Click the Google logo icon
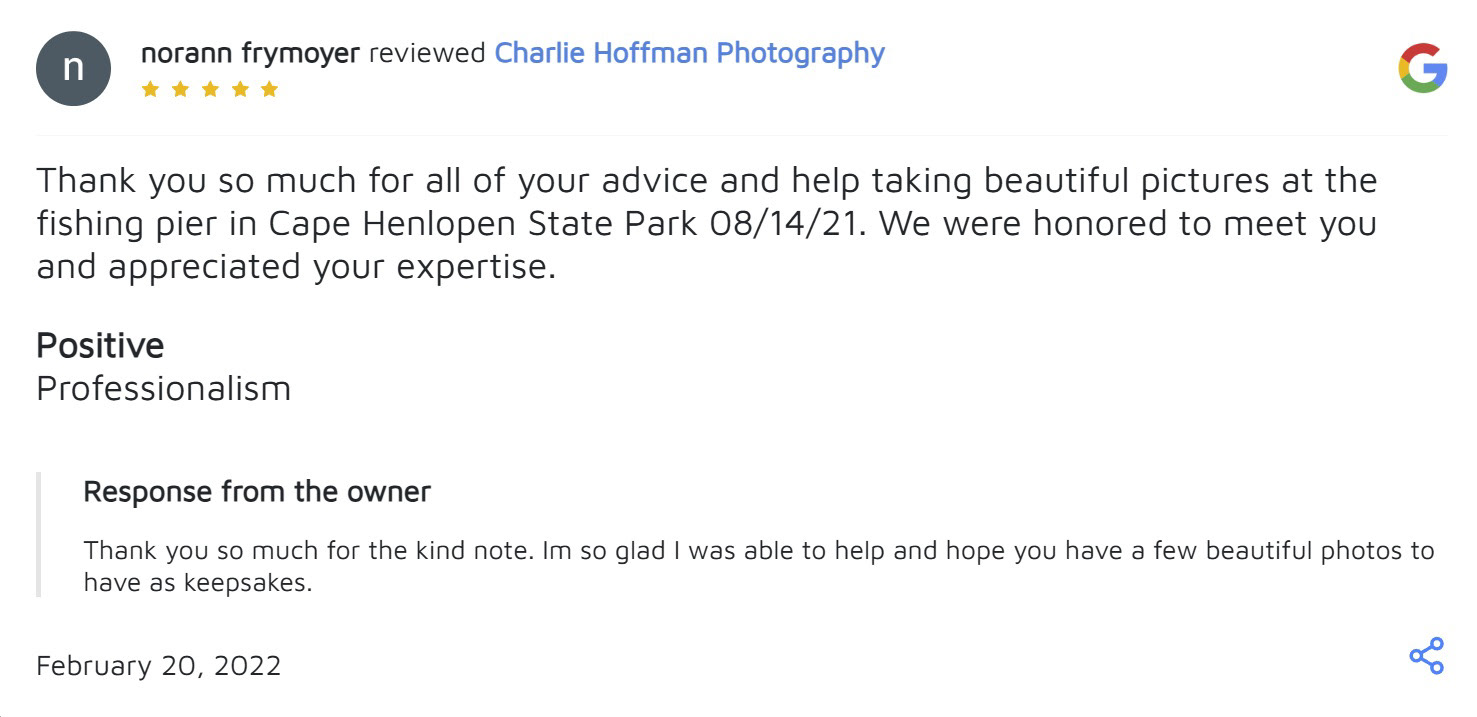 tap(1422, 69)
